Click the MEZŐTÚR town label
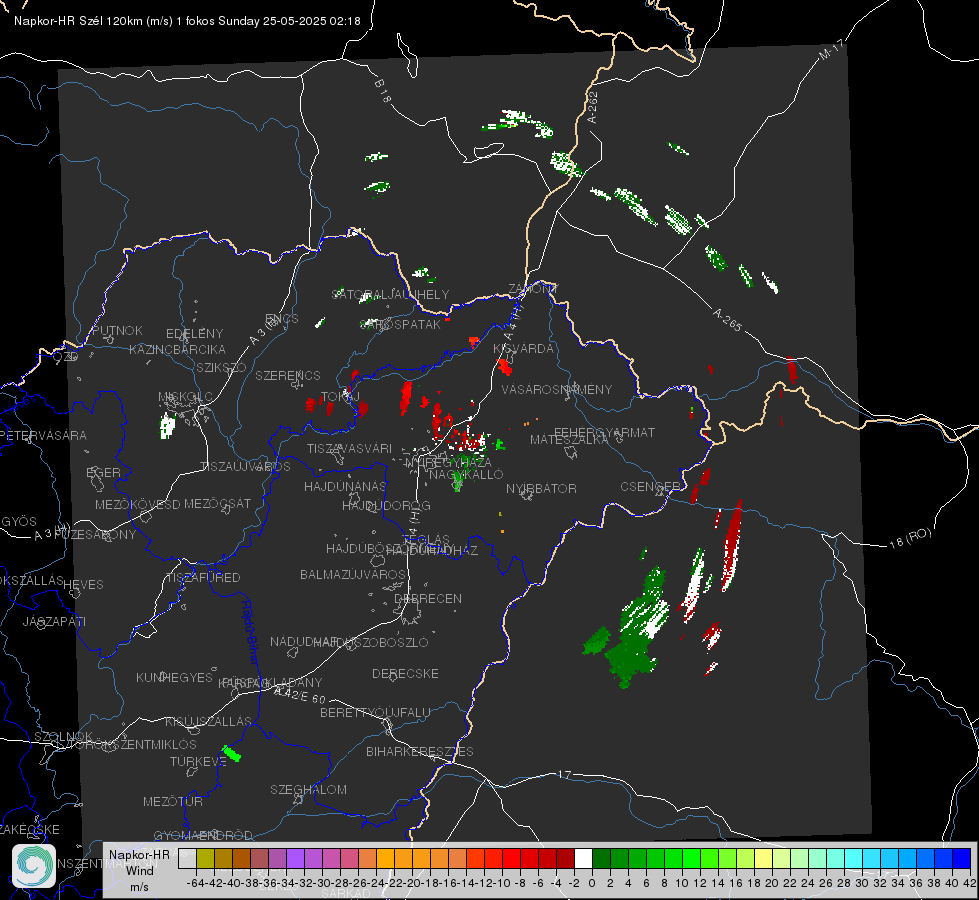The image size is (979, 900). tap(173, 801)
